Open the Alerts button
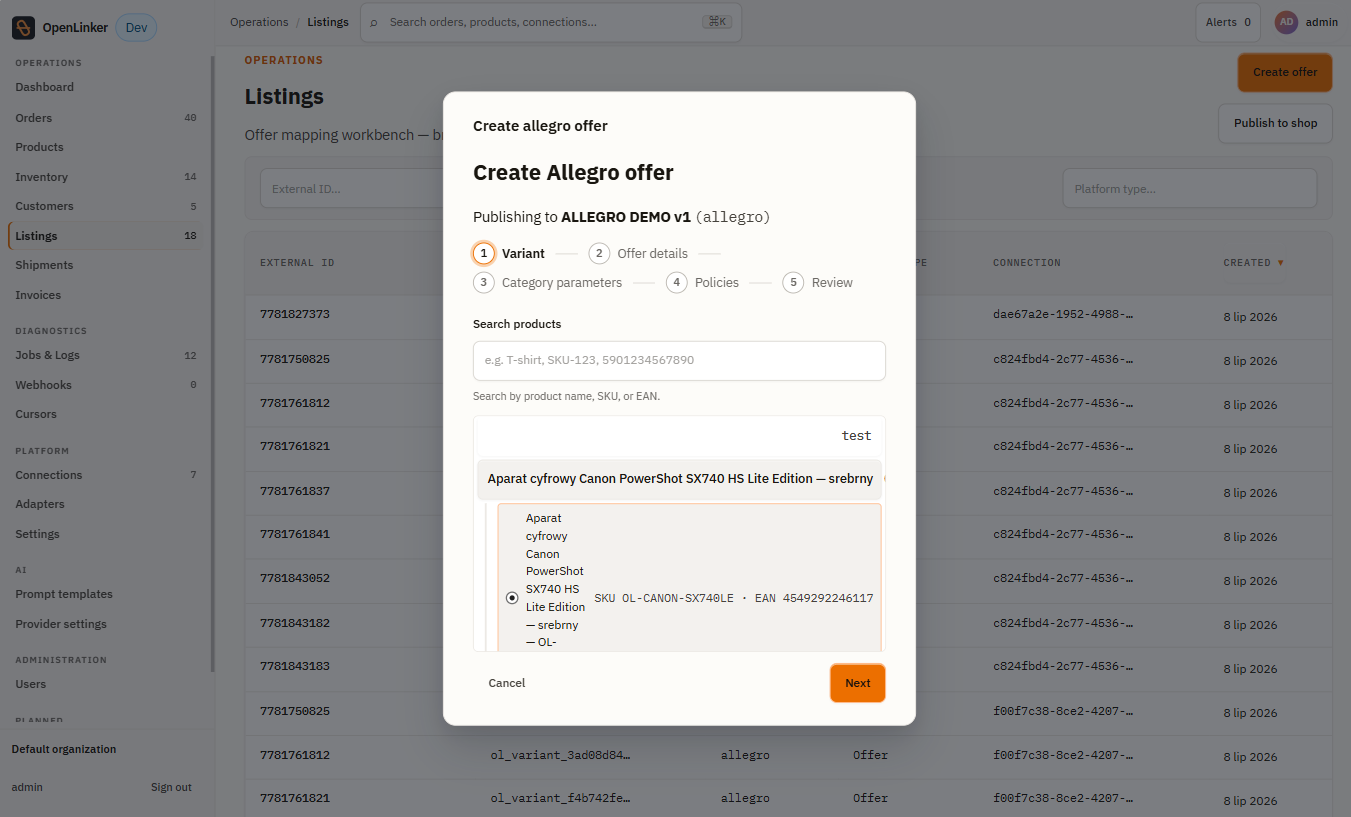Viewport: 1351px width, 817px height. point(1228,22)
